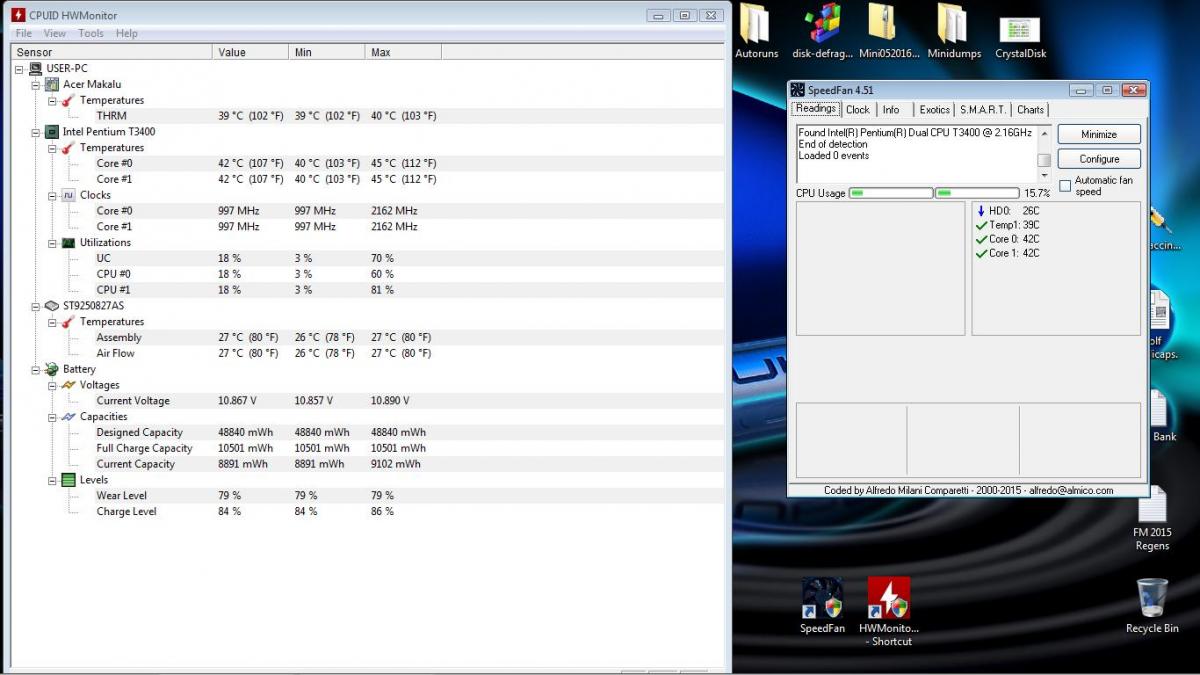Open the View menu in HWMonitor
The image size is (1200, 675).
55,33
